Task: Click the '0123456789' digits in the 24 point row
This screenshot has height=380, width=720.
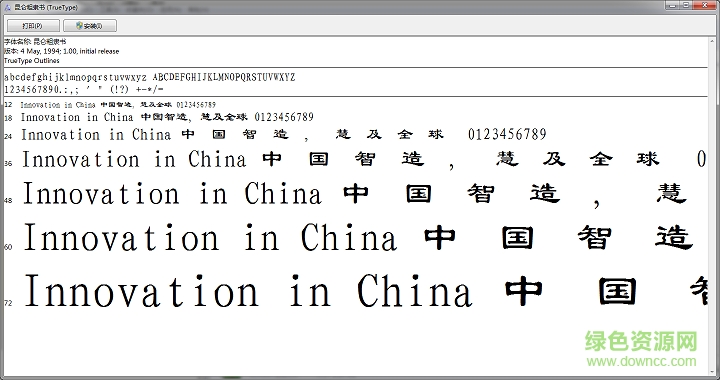Action: click(507, 134)
